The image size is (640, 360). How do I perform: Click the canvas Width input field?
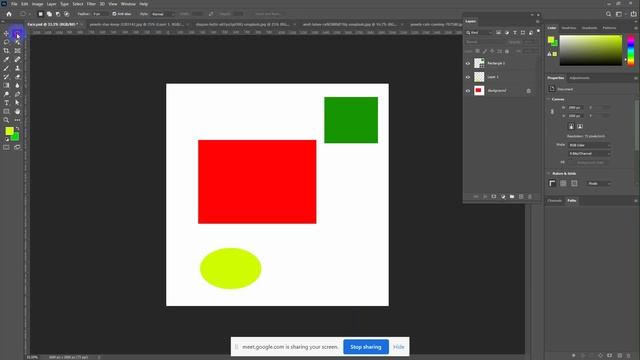coord(575,107)
